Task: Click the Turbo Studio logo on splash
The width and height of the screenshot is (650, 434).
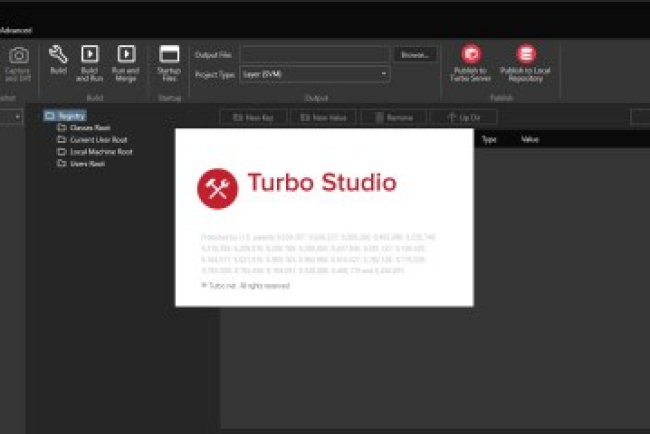Action: coord(217,188)
